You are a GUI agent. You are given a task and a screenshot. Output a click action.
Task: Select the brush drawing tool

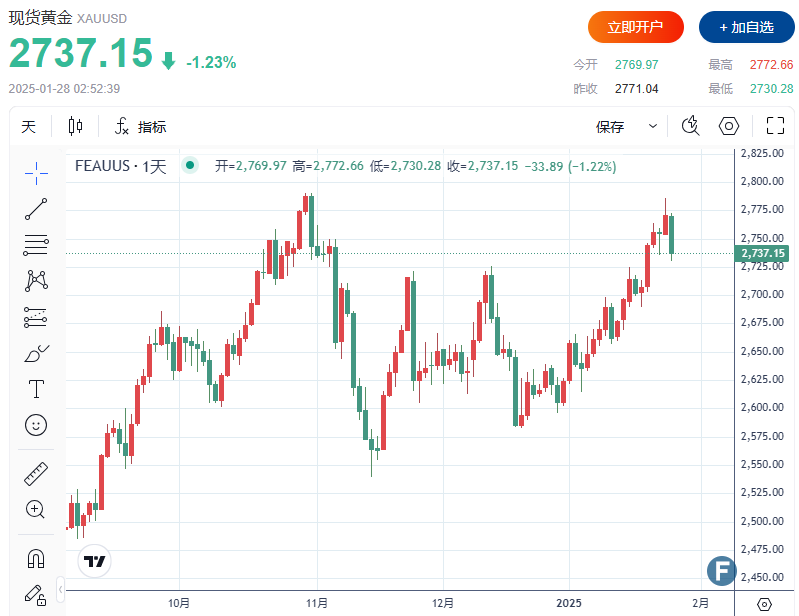click(x=36, y=353)
